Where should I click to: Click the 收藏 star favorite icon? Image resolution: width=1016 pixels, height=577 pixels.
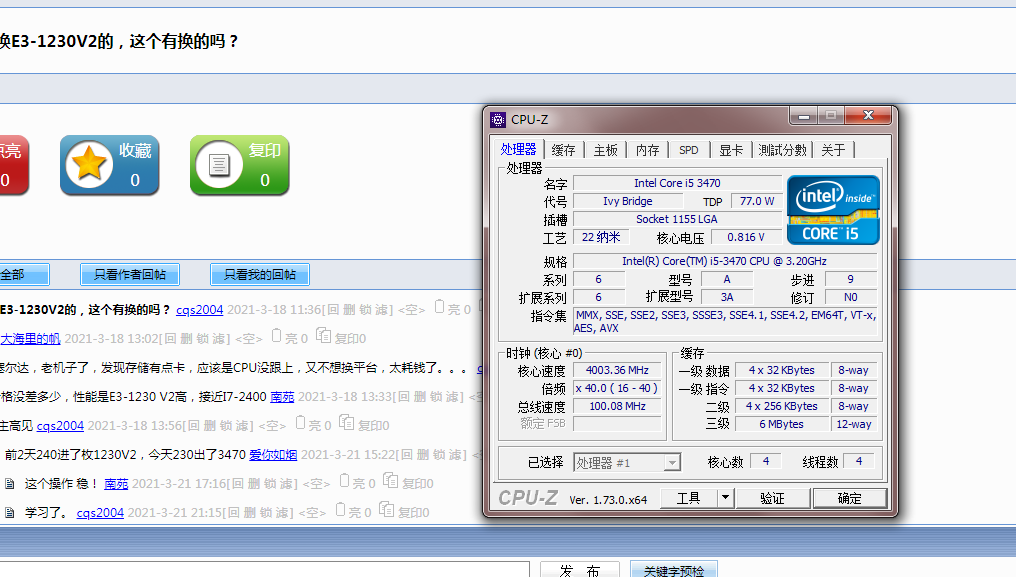click(x=89, y=164)
